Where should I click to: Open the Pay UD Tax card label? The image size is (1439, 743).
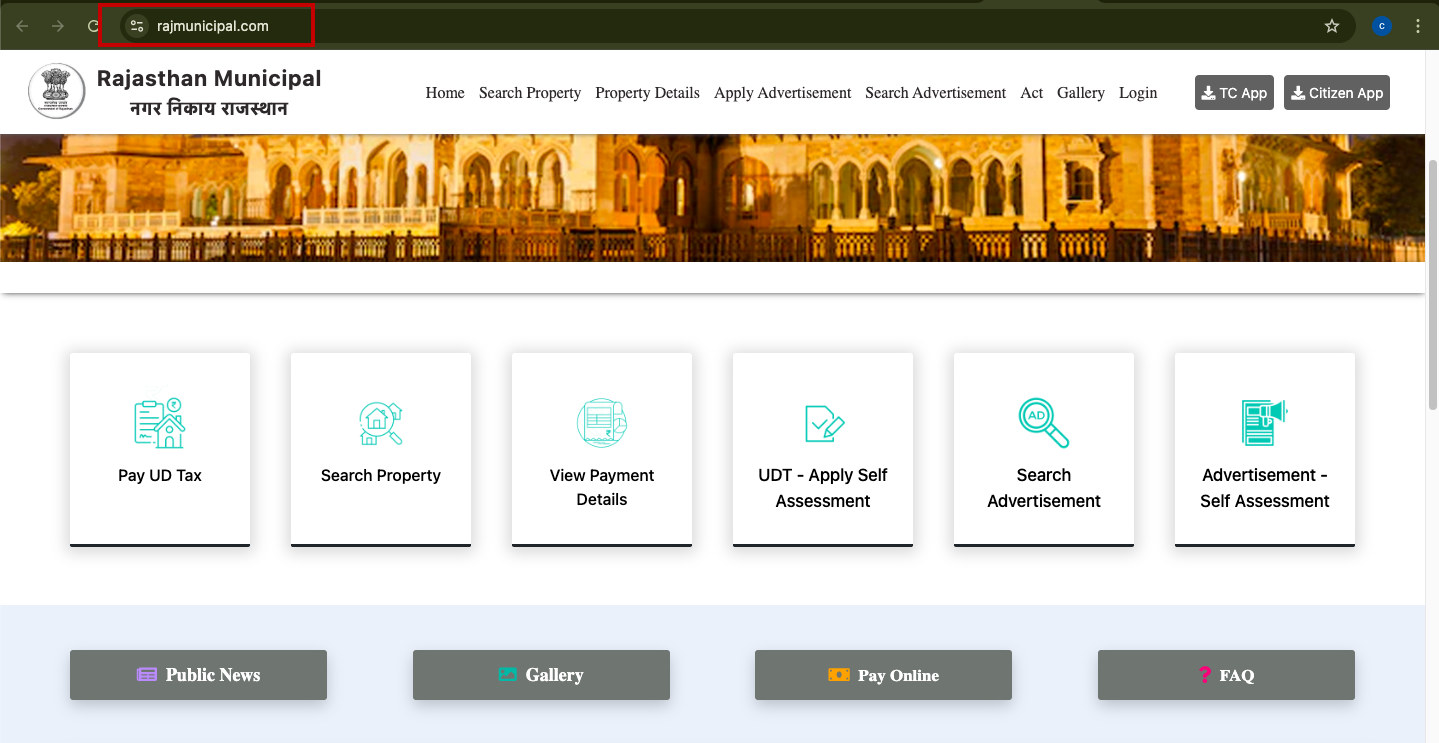[160, 476]
